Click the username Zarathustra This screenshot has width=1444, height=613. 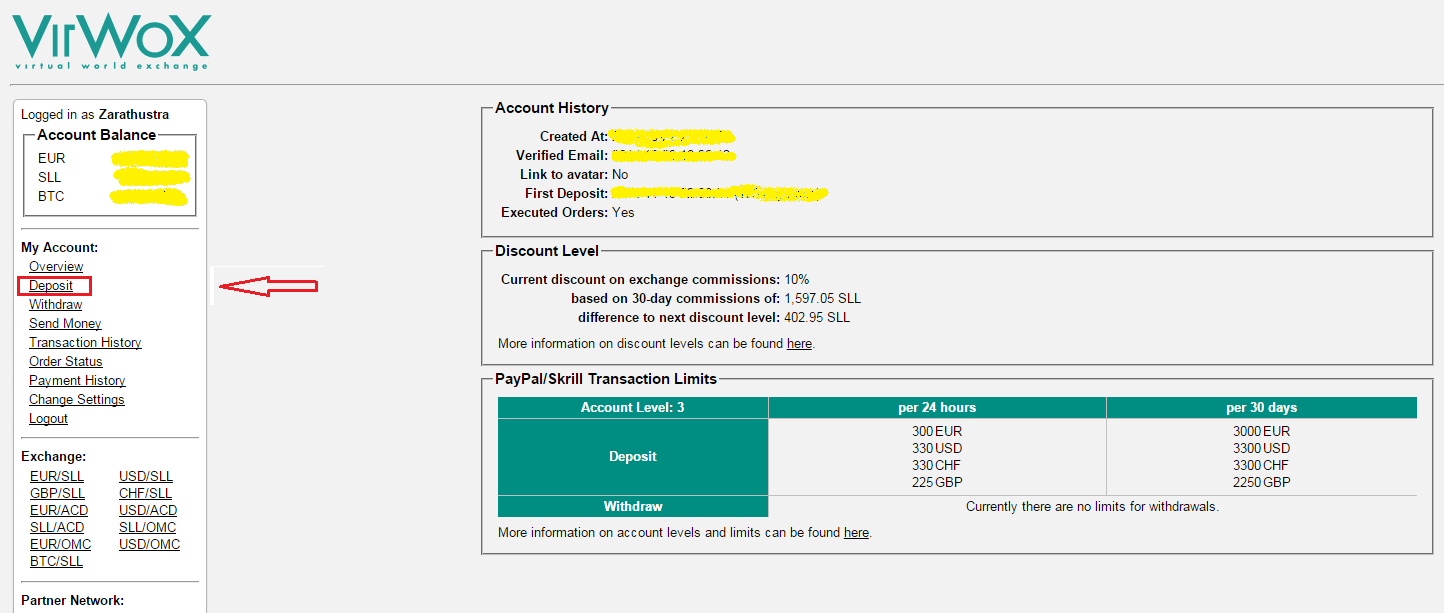click(134, 115)
